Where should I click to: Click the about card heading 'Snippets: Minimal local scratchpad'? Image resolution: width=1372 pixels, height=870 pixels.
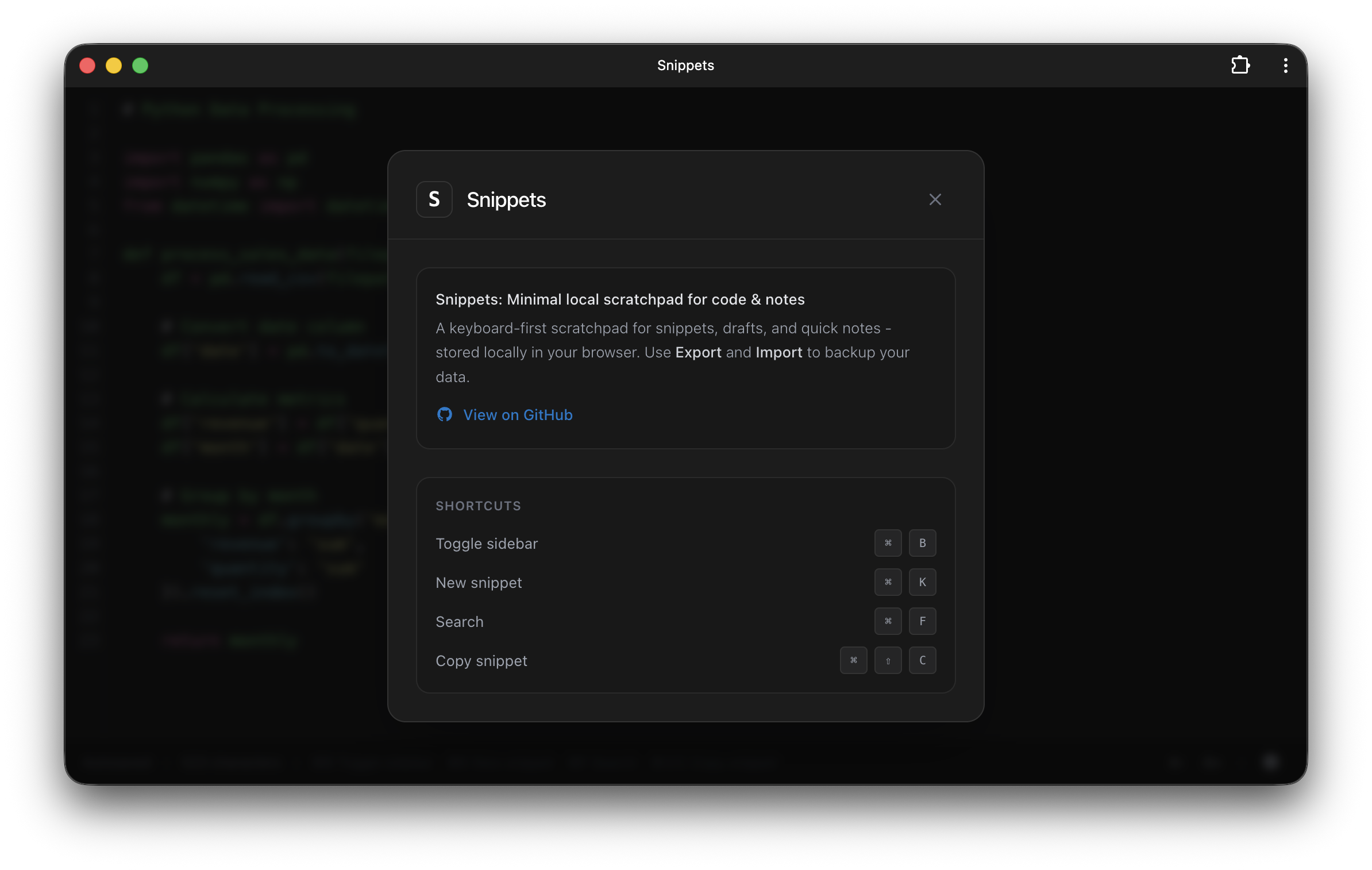pos(619,299)
